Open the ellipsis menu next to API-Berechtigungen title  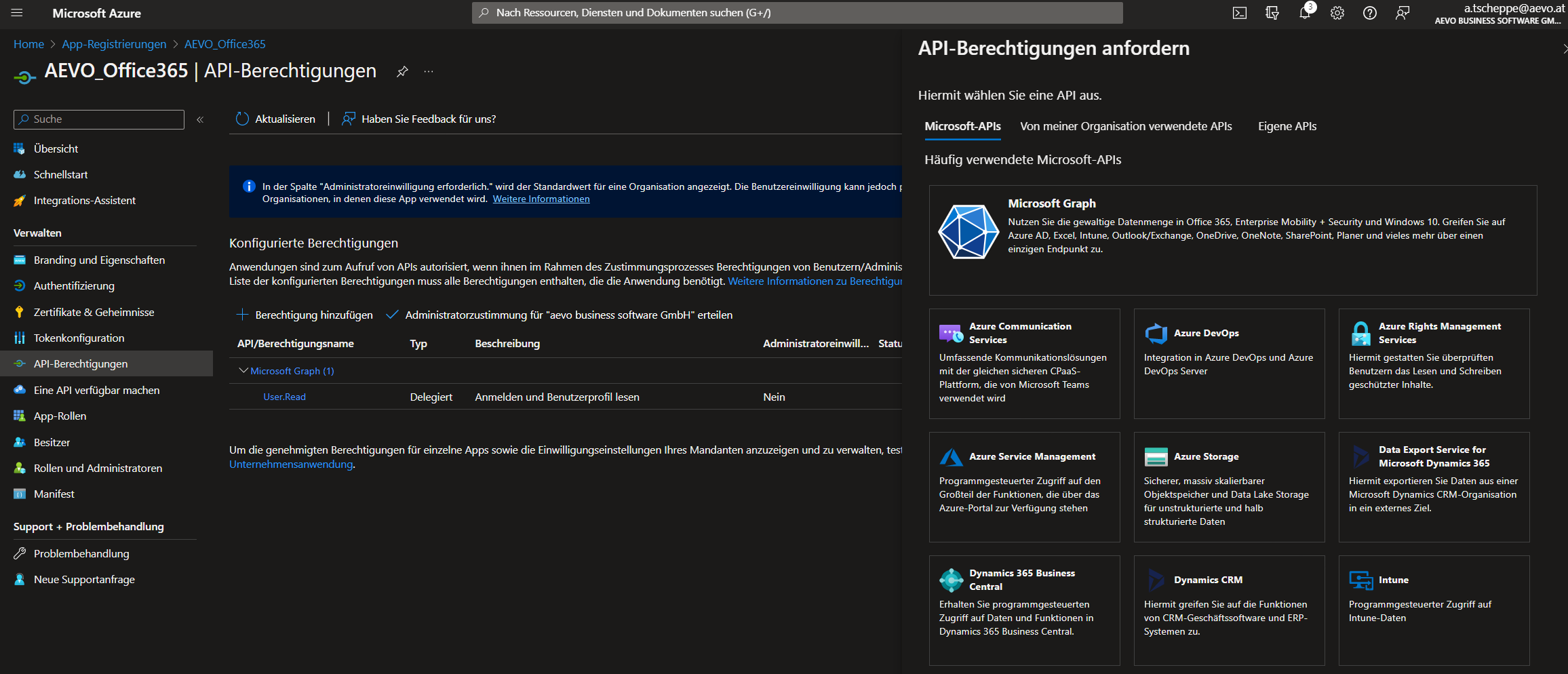428,71
